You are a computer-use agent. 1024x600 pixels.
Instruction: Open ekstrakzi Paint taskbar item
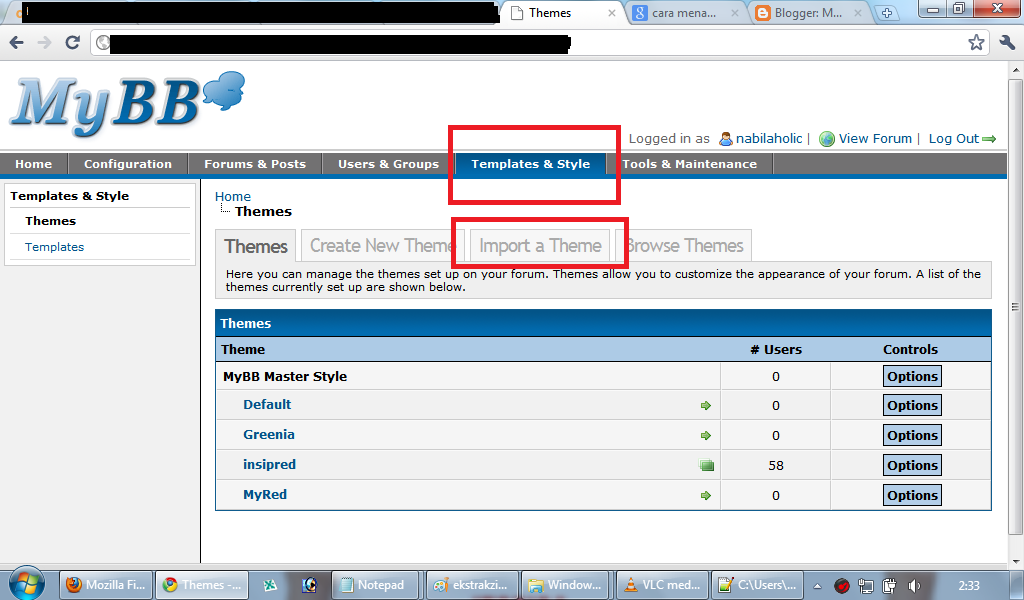(x=472, y=585)
